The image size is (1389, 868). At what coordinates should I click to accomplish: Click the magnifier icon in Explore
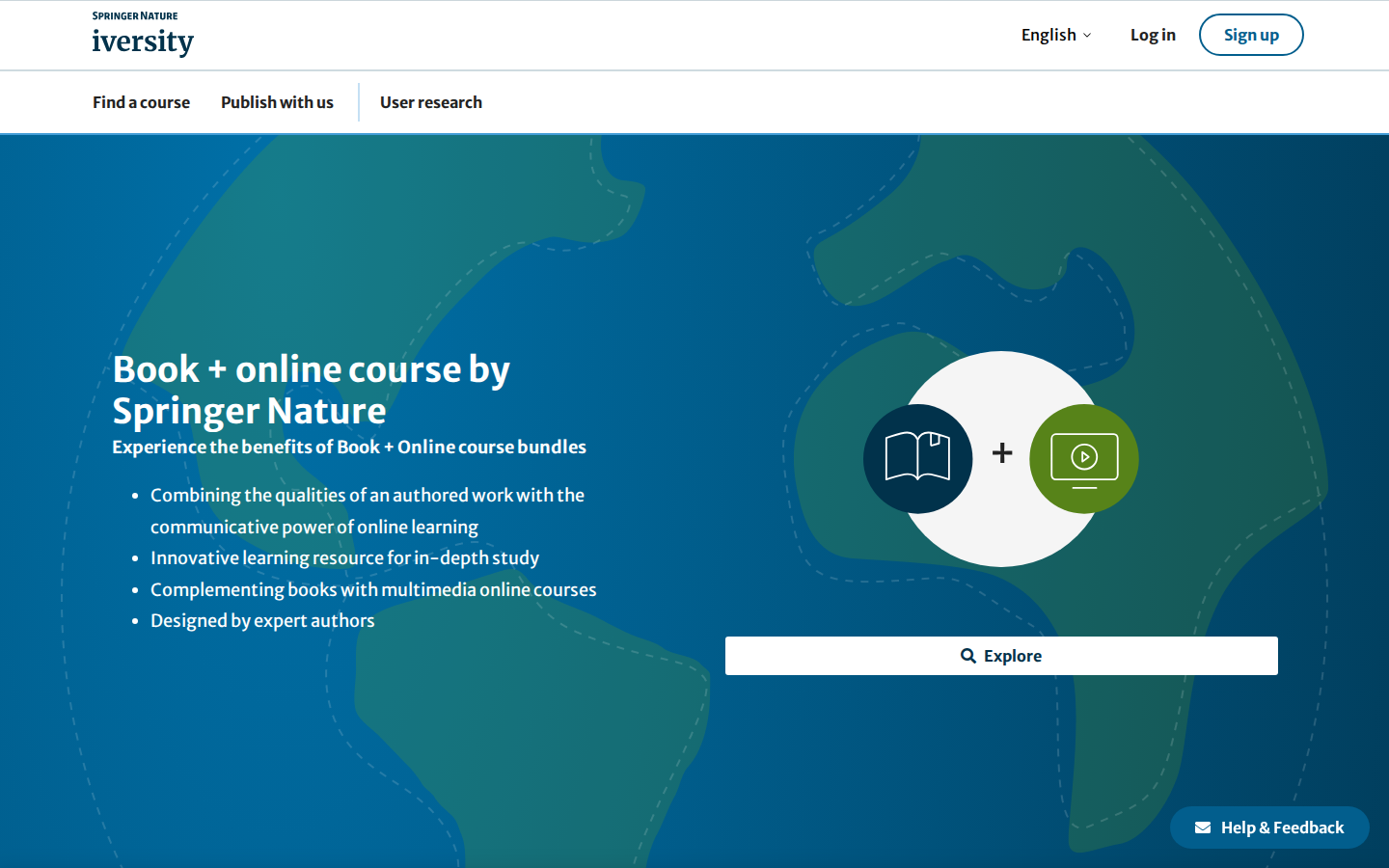point(968,656)
